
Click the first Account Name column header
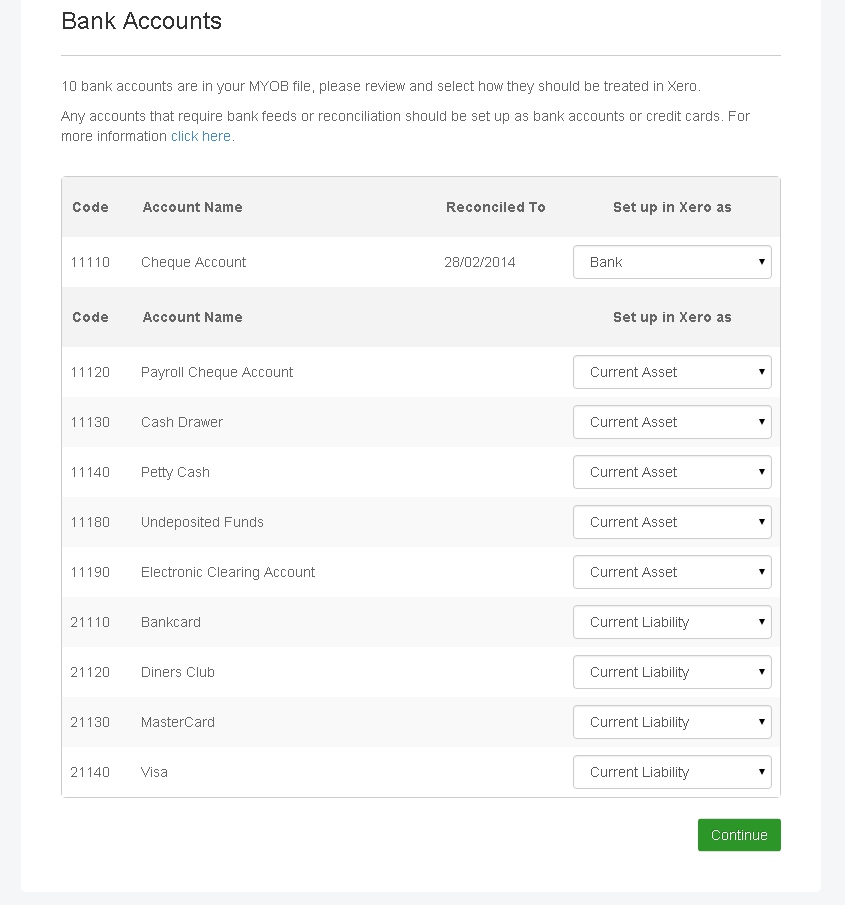coord(192,207)
